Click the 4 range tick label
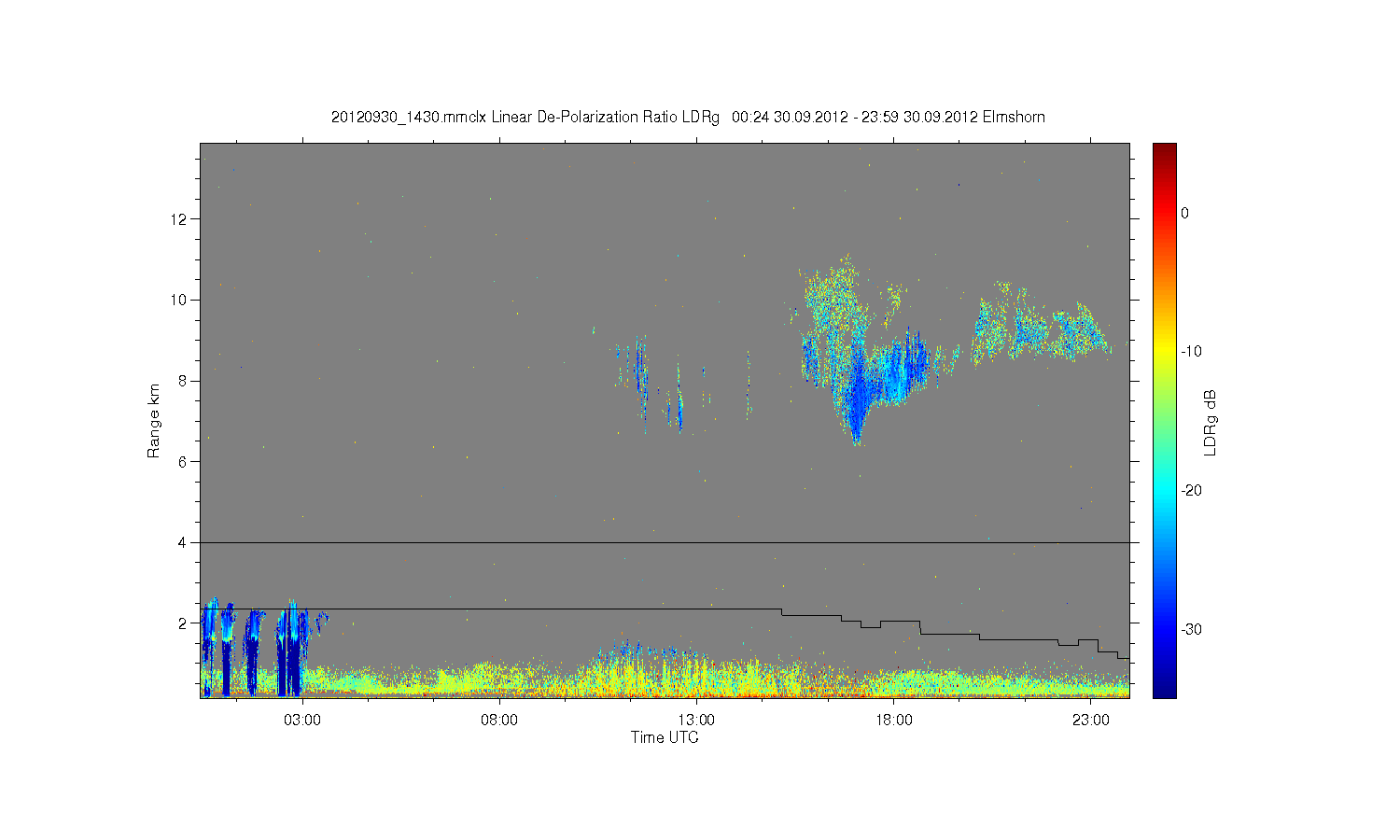The image size is (1400, 840). tap(185, 542)
